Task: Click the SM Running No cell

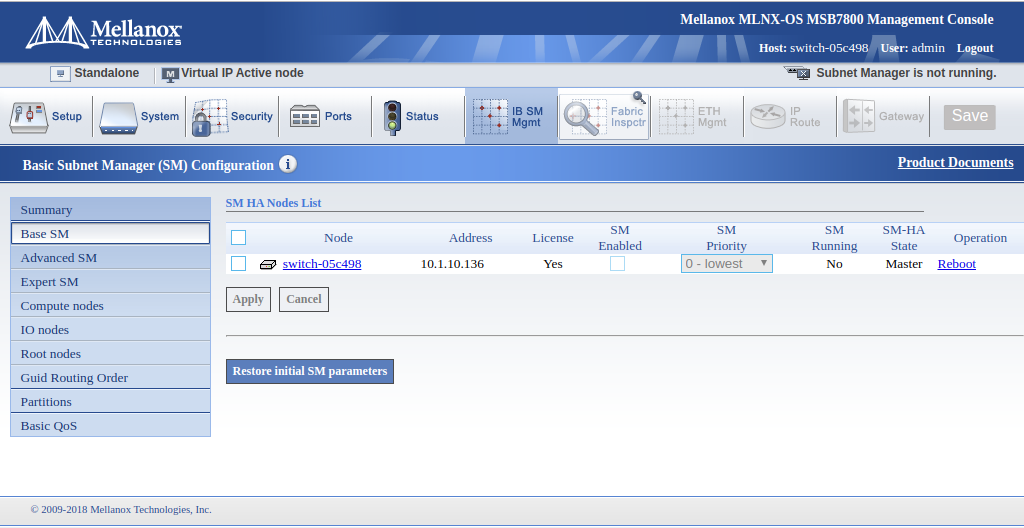Action: point(834,264)
